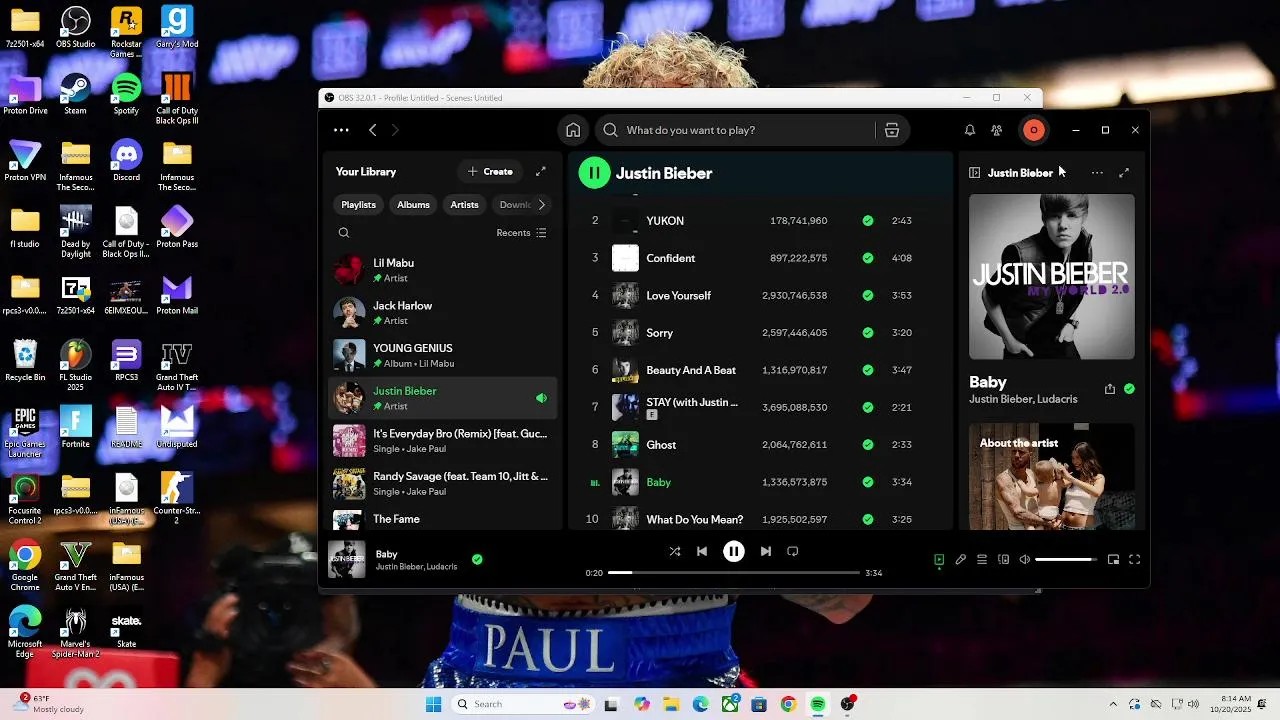Open the Friend Activity icon
Image resolution: width=1280 pixels, height=720 pixels.
coord(996,130)
